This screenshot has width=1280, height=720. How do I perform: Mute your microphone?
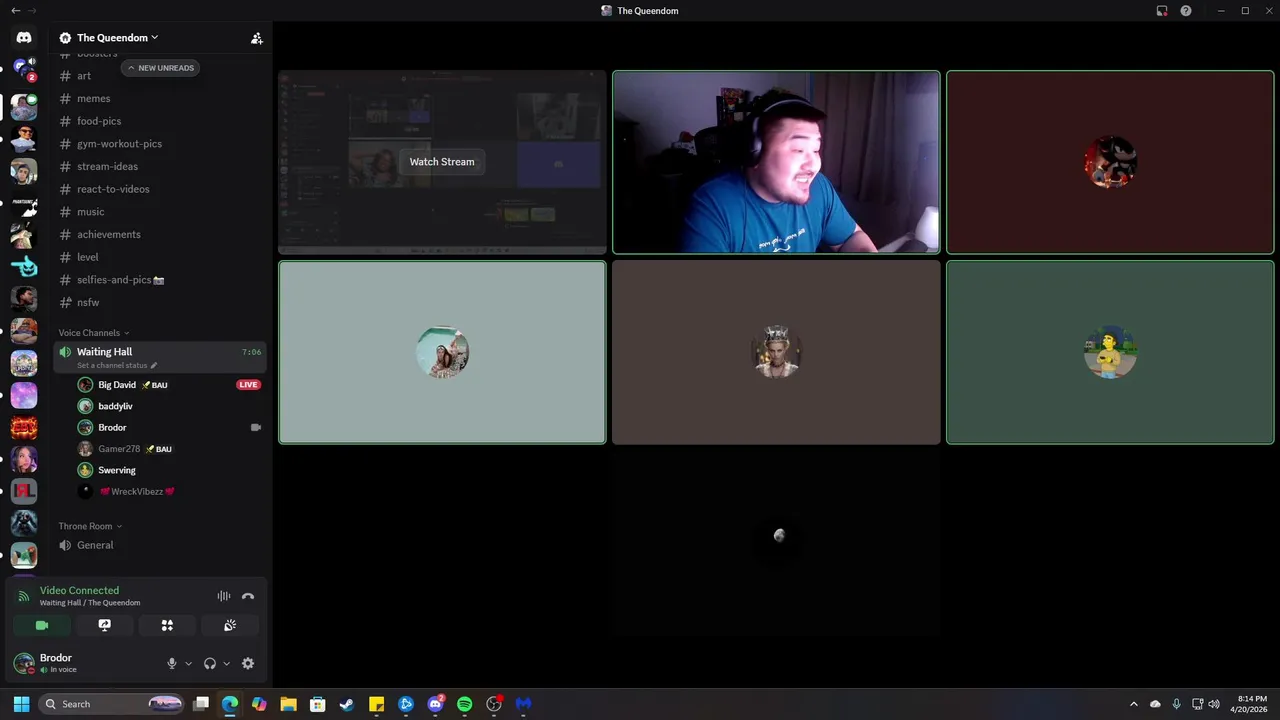pyautogui.click(x=172, y=663)
